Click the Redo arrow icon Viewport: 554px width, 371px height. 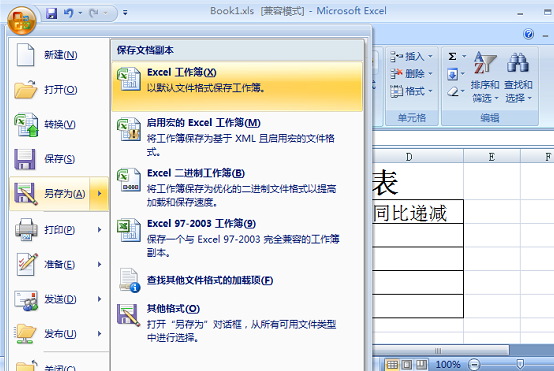click(94, 13)
